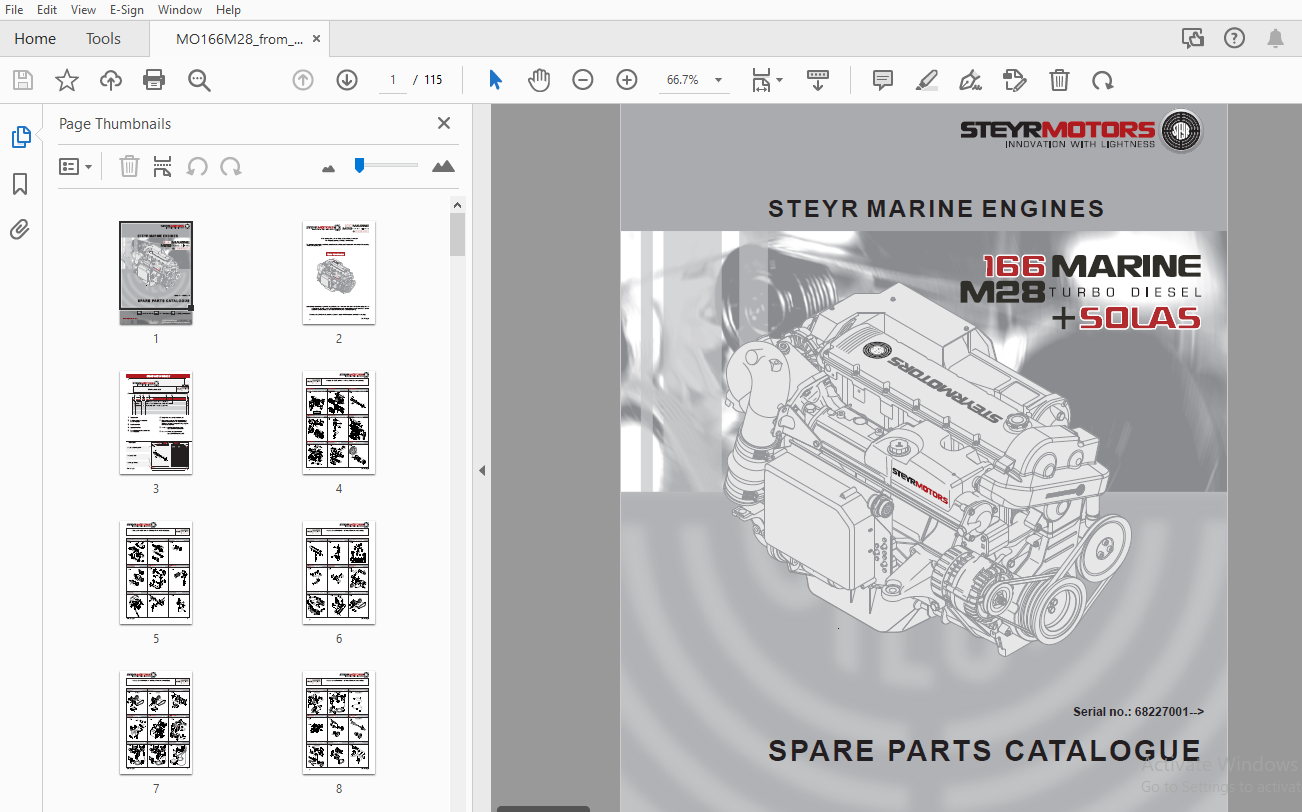Rotate the page with the rotate icon

[x=1103, y=80]
